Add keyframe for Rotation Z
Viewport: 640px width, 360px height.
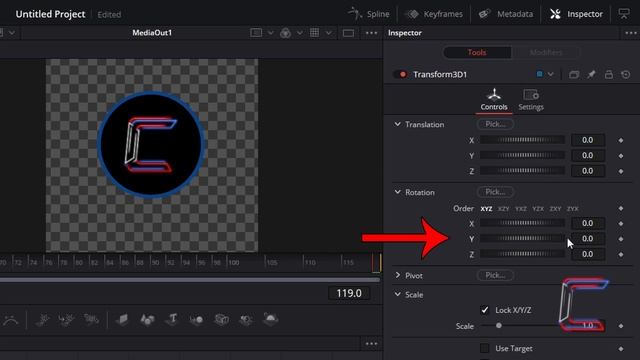(621, 255)
